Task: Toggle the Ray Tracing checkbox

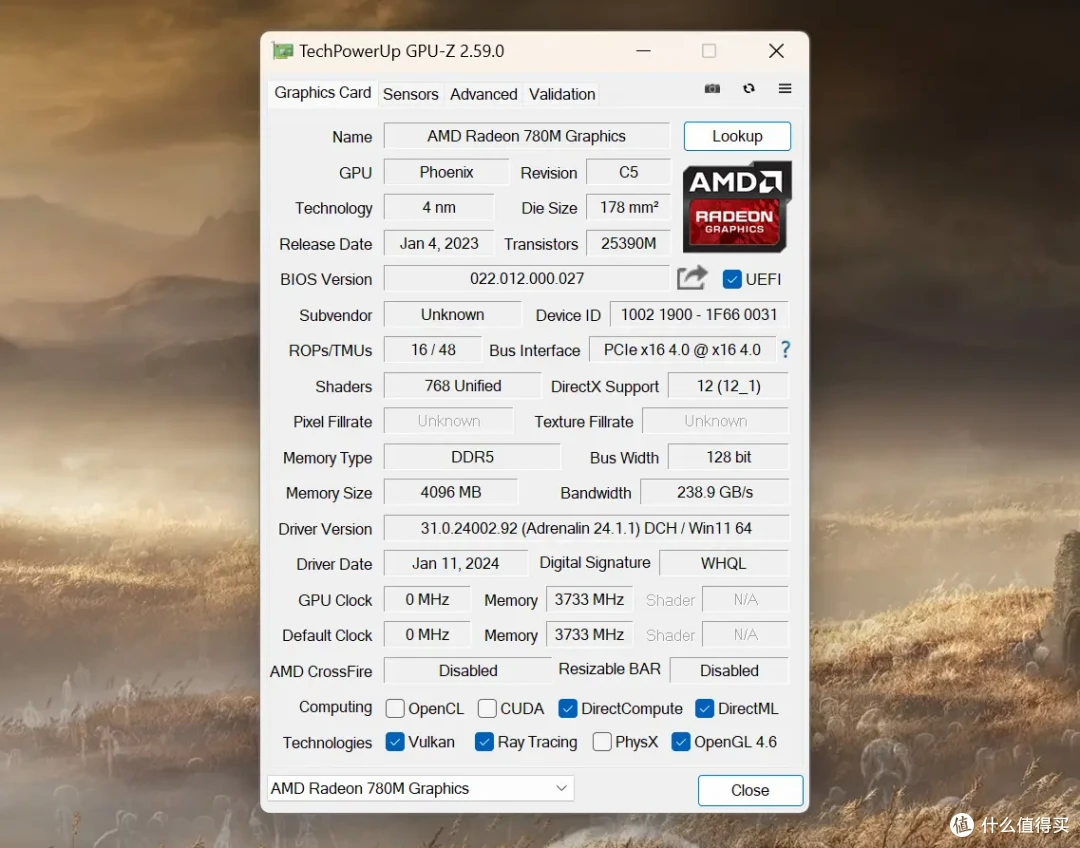Action: (x=484, y=742)
